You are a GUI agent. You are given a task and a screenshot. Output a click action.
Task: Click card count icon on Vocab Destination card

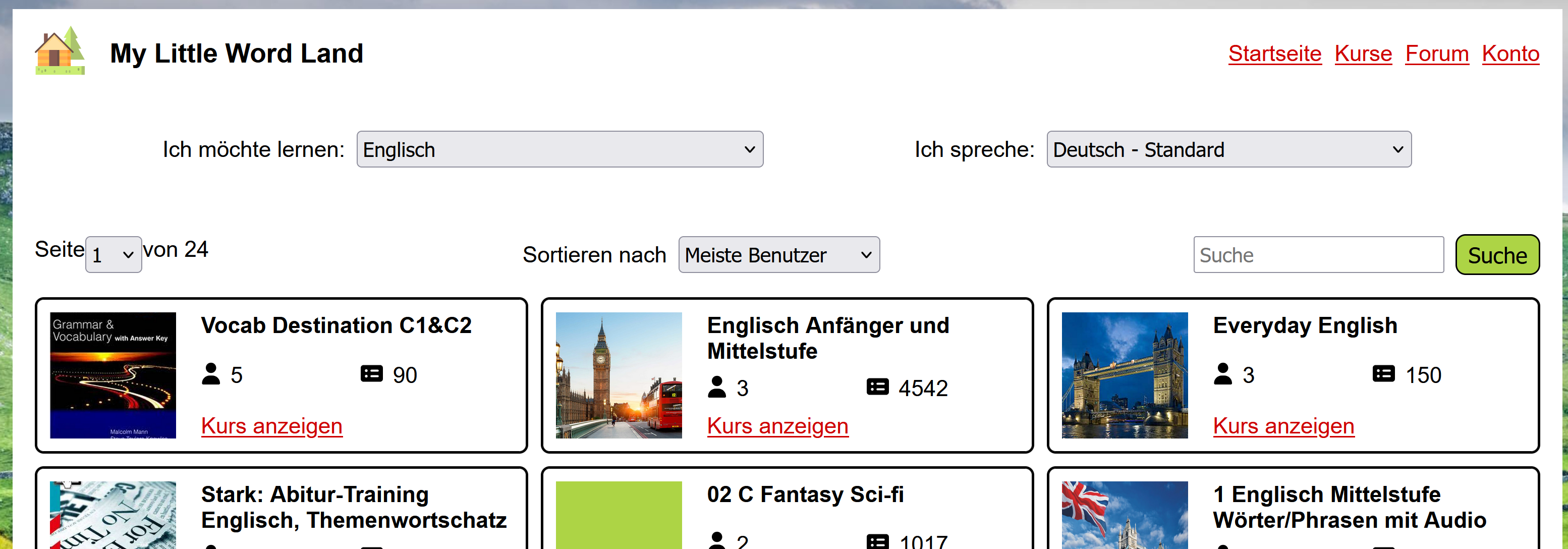371,374
